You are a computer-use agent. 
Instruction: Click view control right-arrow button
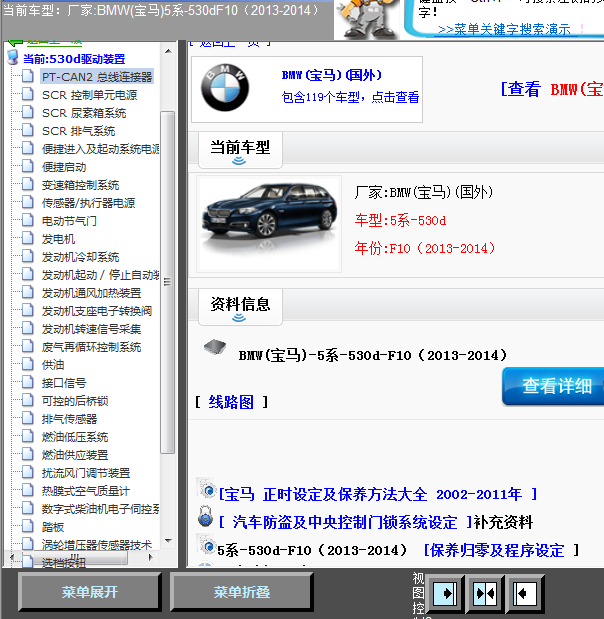445,593
